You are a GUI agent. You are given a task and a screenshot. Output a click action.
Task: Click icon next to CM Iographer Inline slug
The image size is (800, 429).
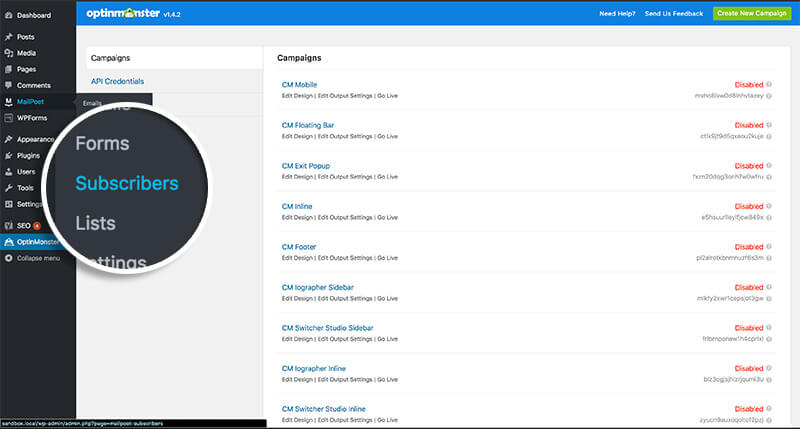769,380
